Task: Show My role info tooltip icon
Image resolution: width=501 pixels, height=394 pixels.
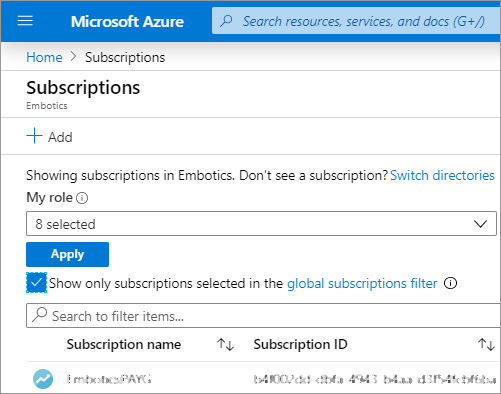Action: click(x=82, y=198)
